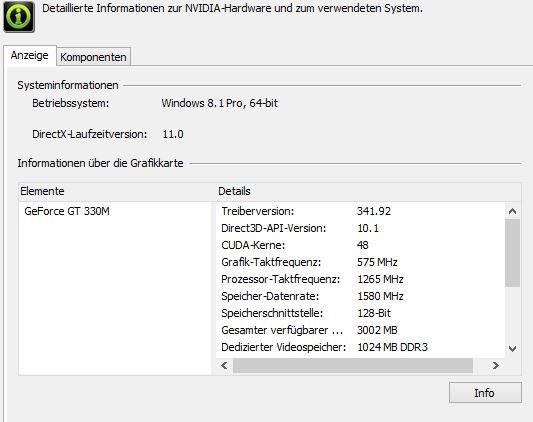The height and width of the screenshot is (422, 533).
Task: Click the Info button
Action: coord(485,393)
